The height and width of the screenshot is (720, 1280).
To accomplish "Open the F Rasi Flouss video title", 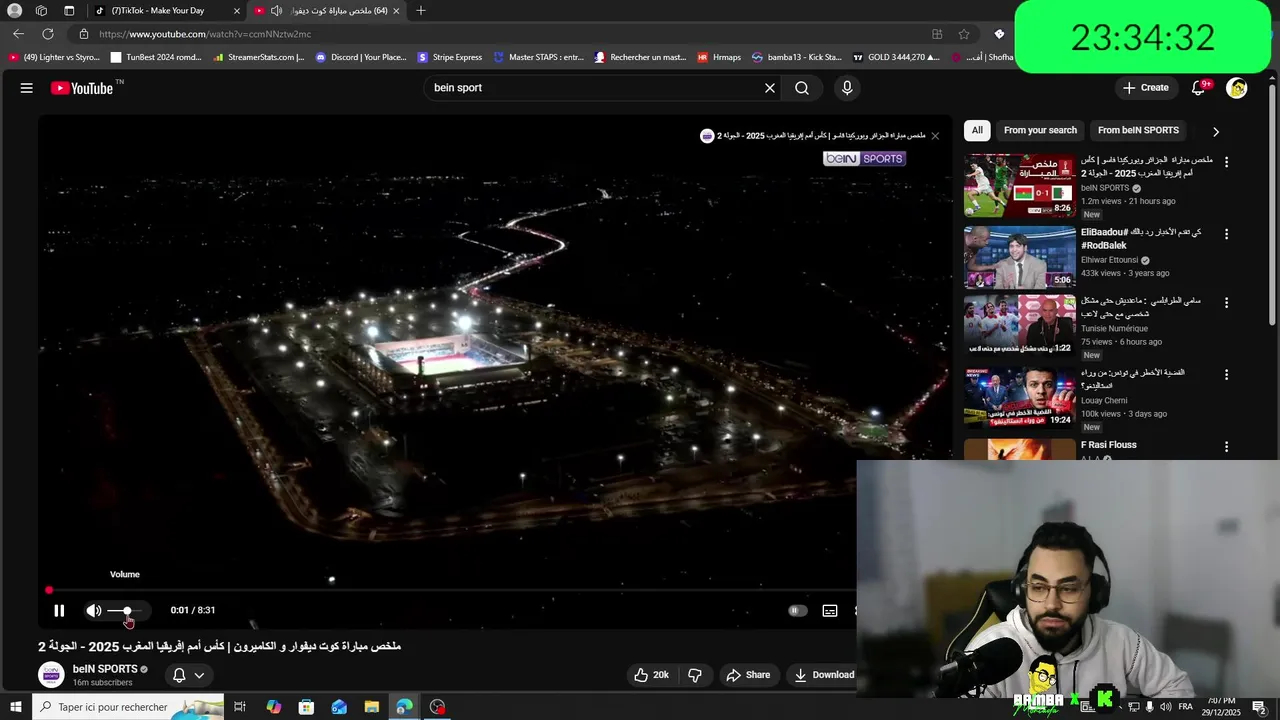I will (1108, 445).
